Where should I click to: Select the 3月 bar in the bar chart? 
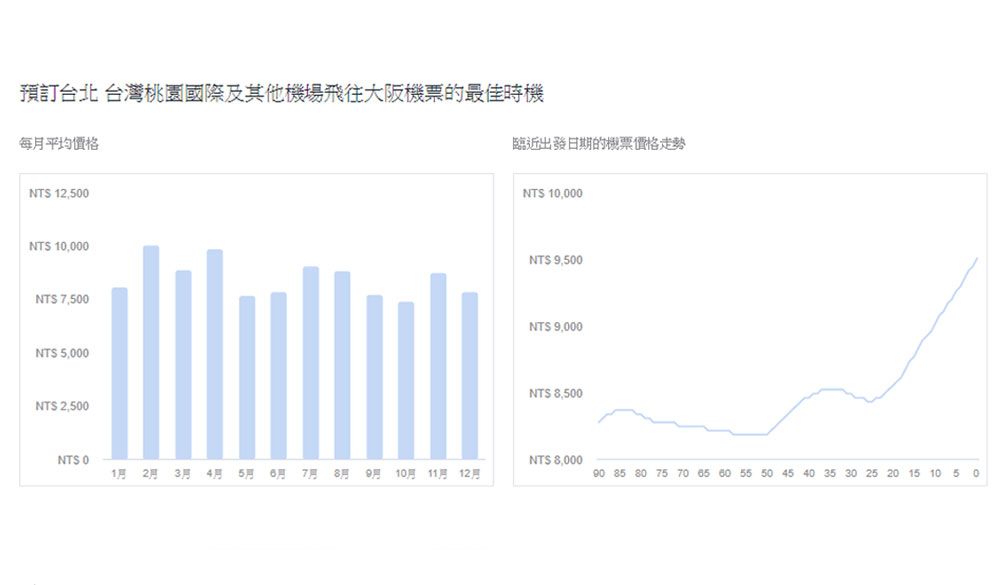tap(183, 365)
